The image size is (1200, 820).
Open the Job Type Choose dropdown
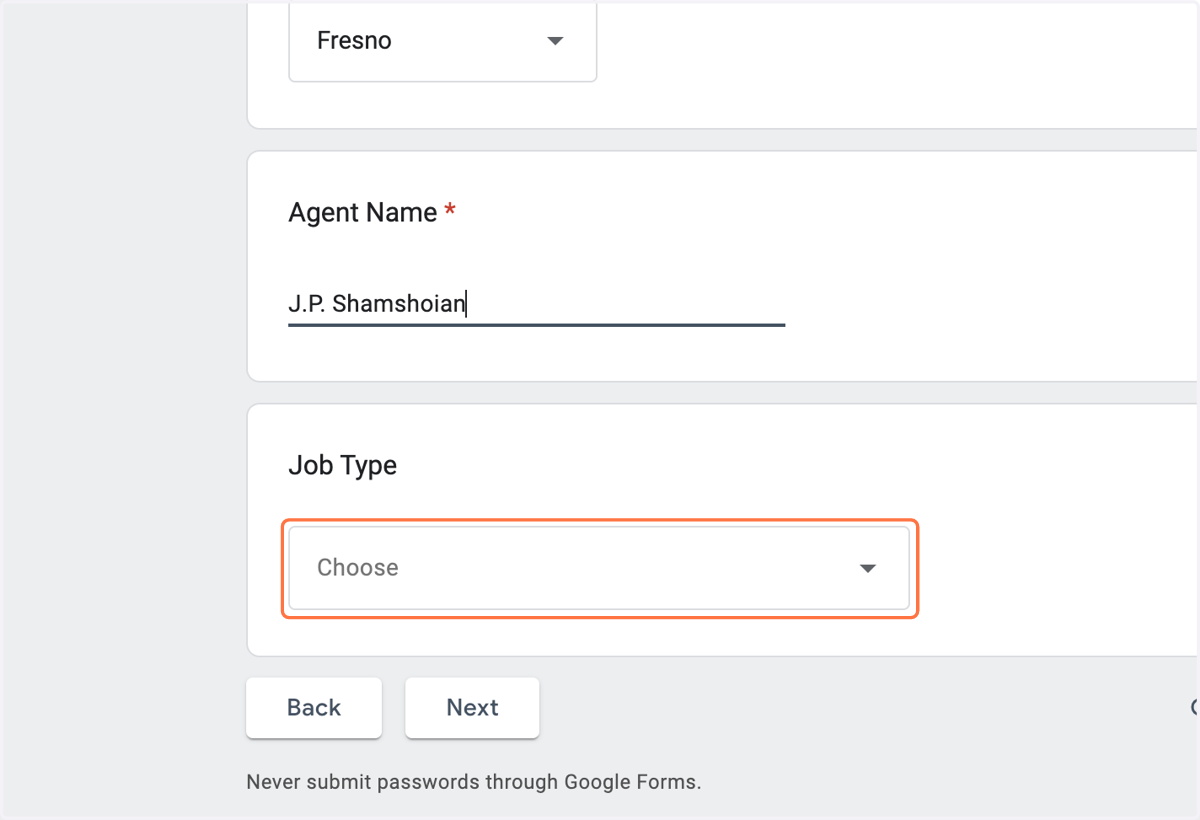pos(599,568)
